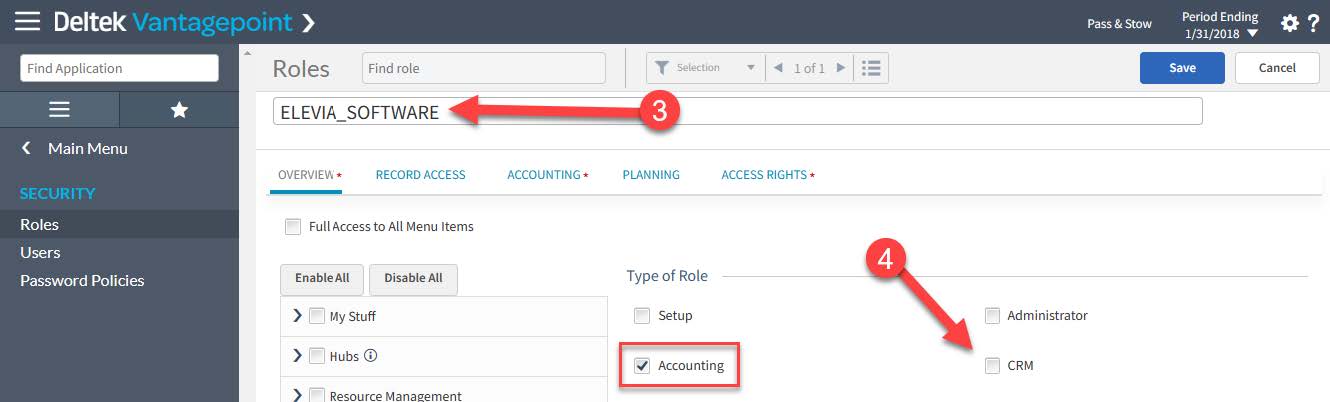Expand the Resource Management node
This screenshot has width=1330, height=402.
297,395
